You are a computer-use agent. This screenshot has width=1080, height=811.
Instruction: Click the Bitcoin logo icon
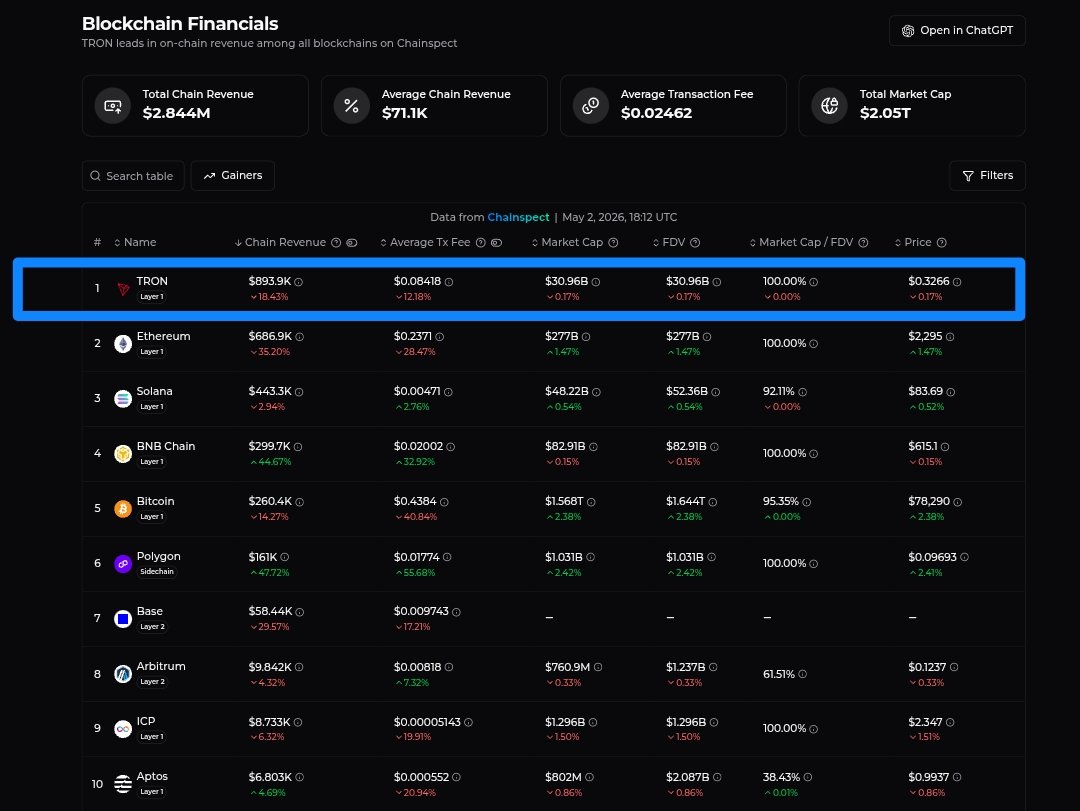[123, 509]
